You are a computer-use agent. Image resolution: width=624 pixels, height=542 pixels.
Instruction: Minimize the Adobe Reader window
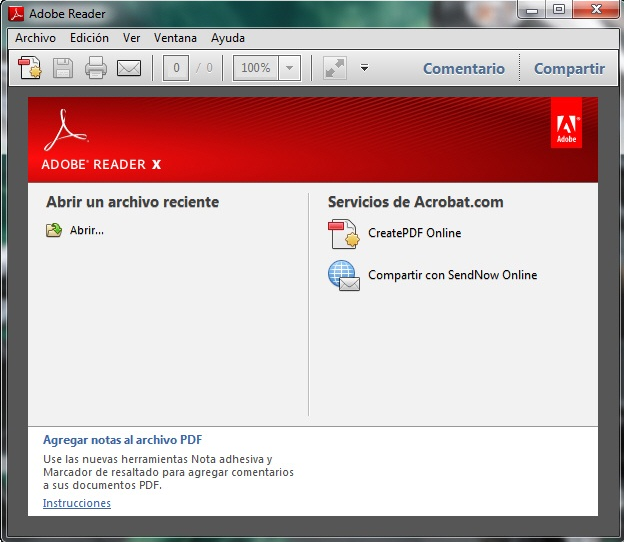(532, 10)
